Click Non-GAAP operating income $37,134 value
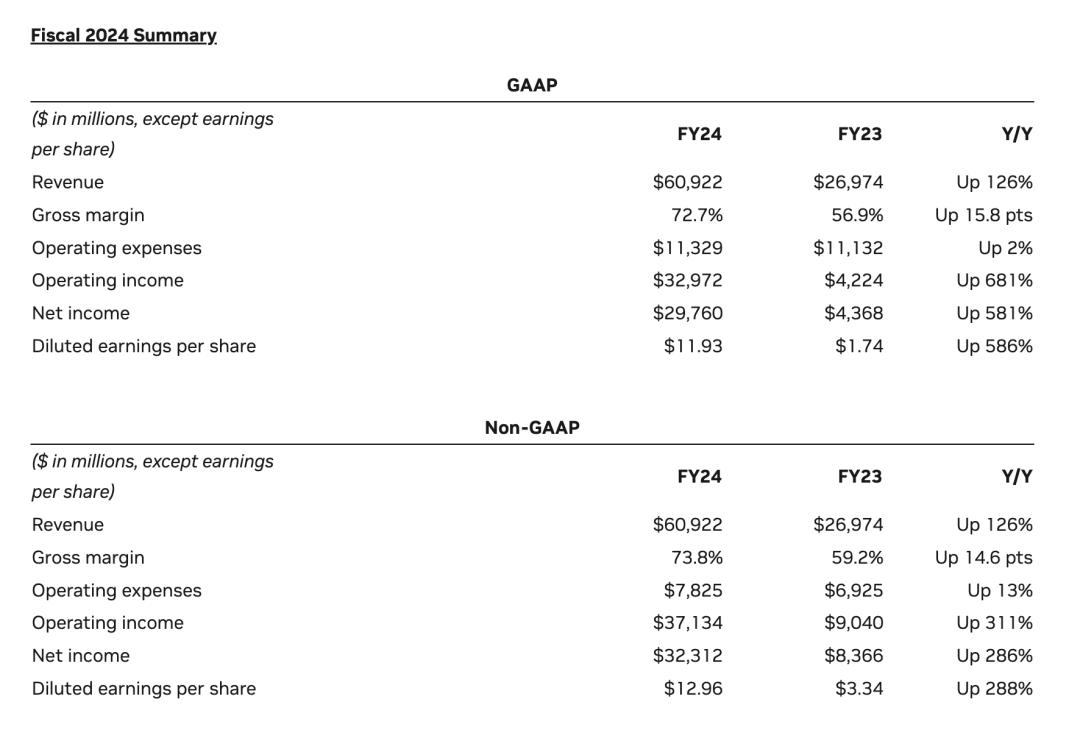This screenshot has height=741, width=1080. [687, 623]
